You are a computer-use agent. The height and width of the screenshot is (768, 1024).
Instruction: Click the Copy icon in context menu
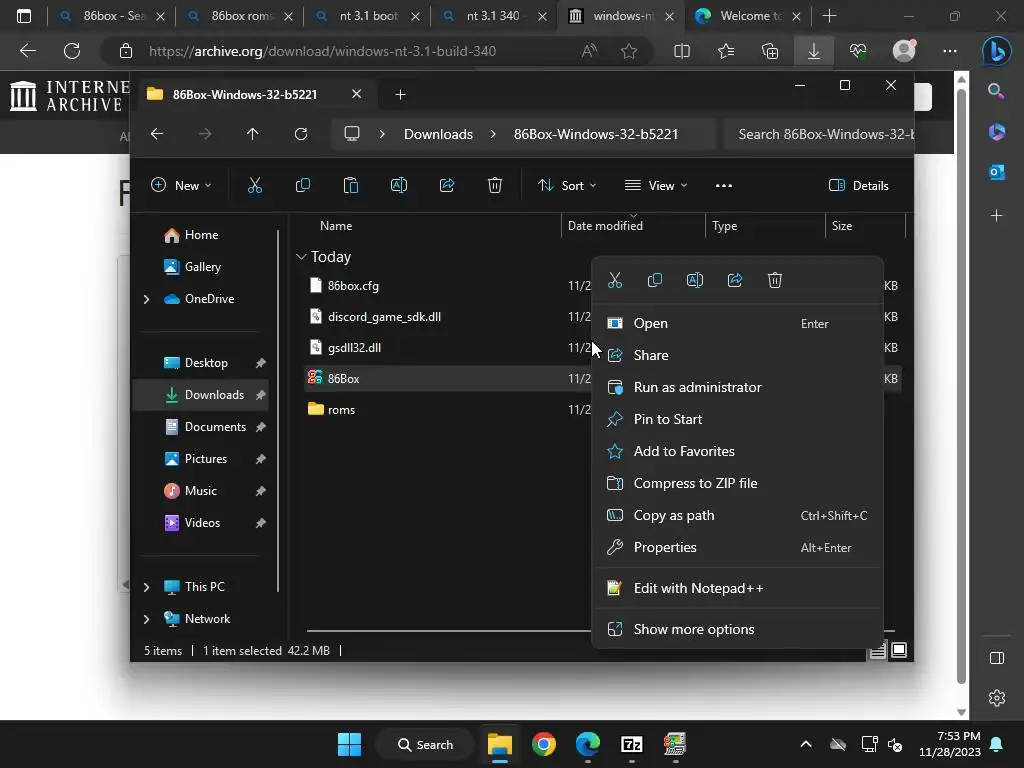pyautogui.click(x=654, y=280)
